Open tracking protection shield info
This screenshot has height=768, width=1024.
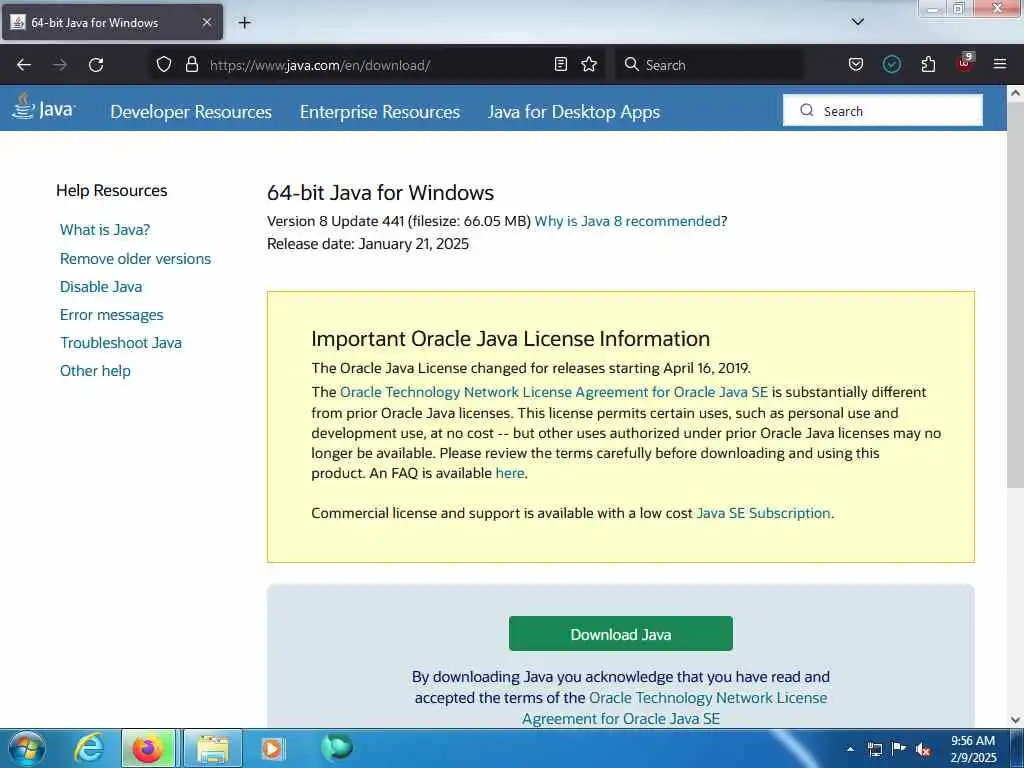click(x=164, y=64)
